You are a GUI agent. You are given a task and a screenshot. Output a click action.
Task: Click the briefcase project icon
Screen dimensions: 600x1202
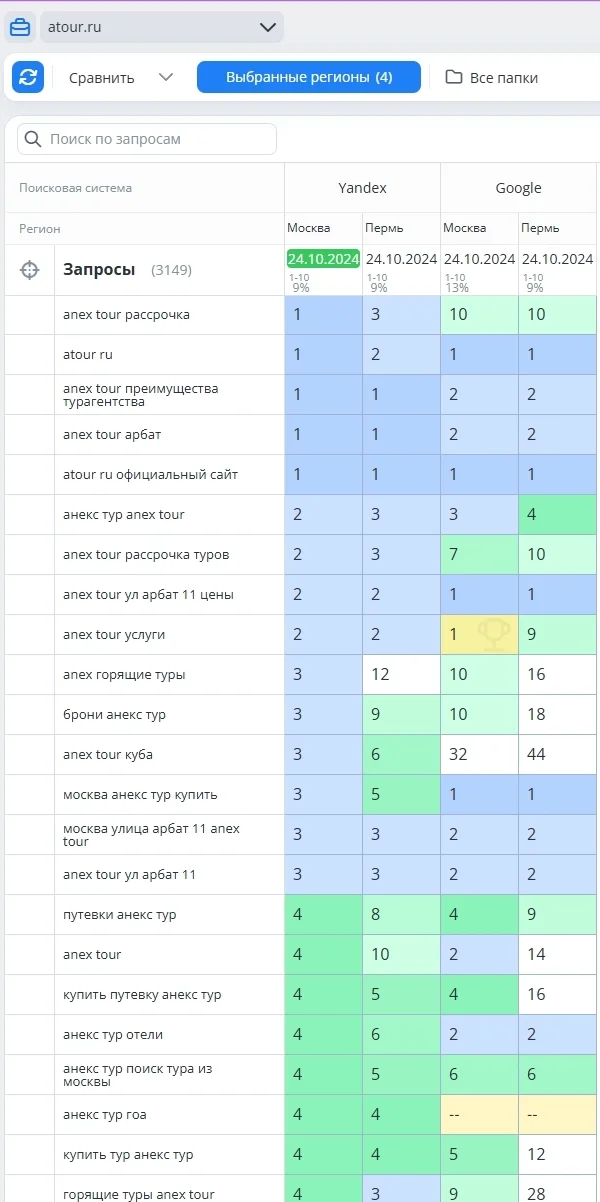pos(20,27)
